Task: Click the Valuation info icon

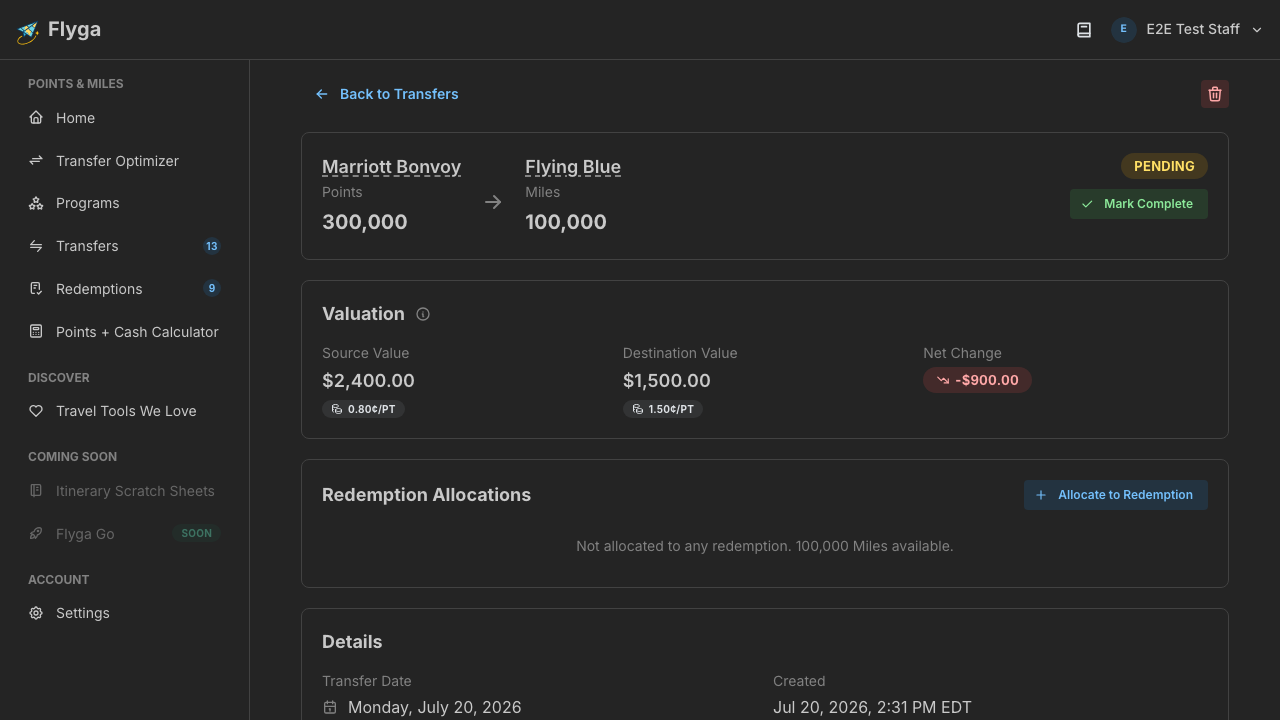Action: (423, 314)
